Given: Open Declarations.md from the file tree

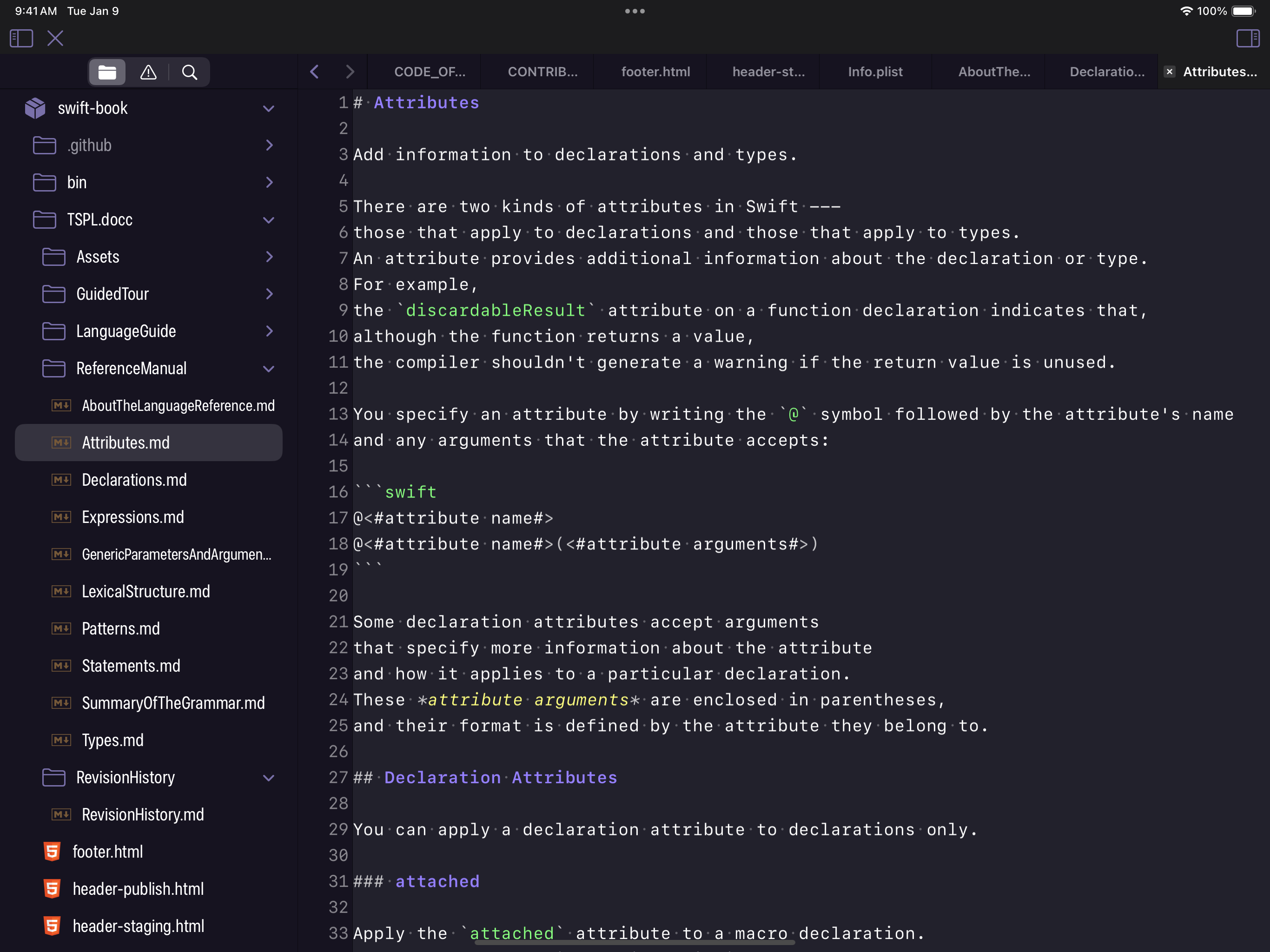Looking at the screenshot, I should (x=149, y=480).
